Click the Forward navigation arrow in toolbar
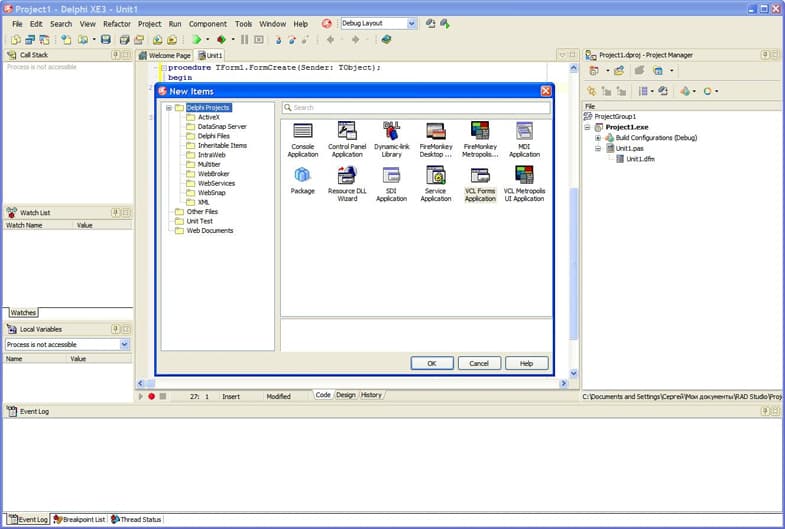785x529 pixels. (x=355, y=40)
